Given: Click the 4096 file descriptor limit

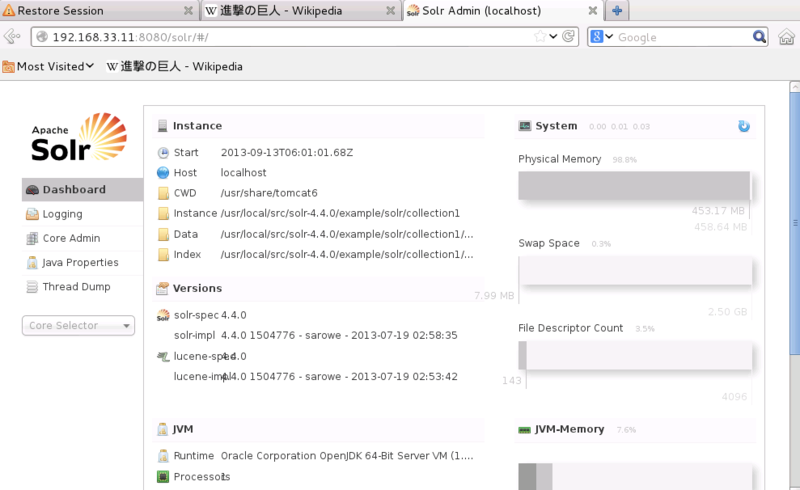Looking at the screenshot, I should pyautogui.click(x=734, y=397).
